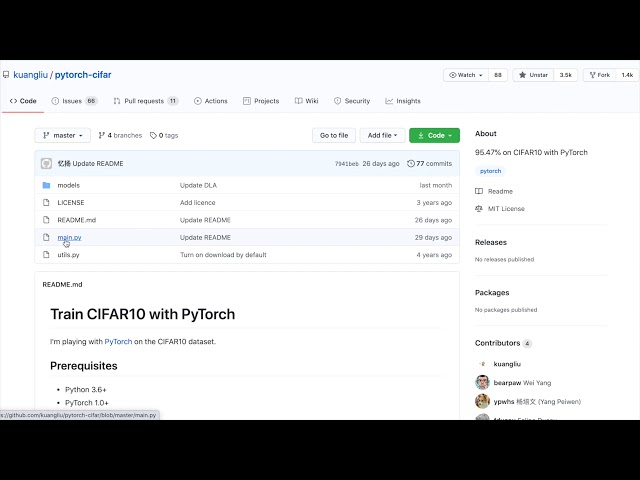Open contributor kuangliu's profile
Image resolution: width=640 pixels, height=480 pixels.
507,364
